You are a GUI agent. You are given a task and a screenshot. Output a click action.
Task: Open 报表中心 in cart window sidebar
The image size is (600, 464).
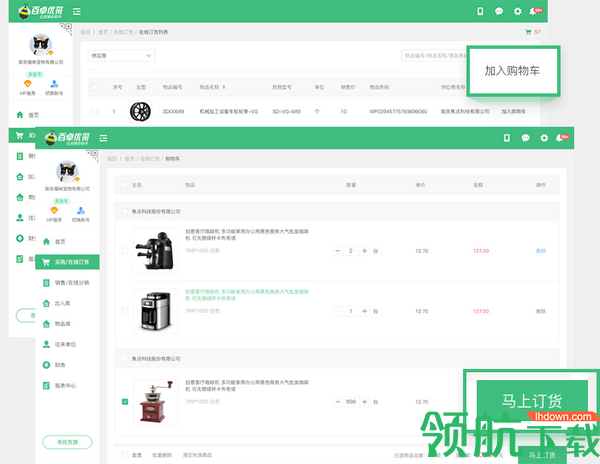click(x=59, y=386)
